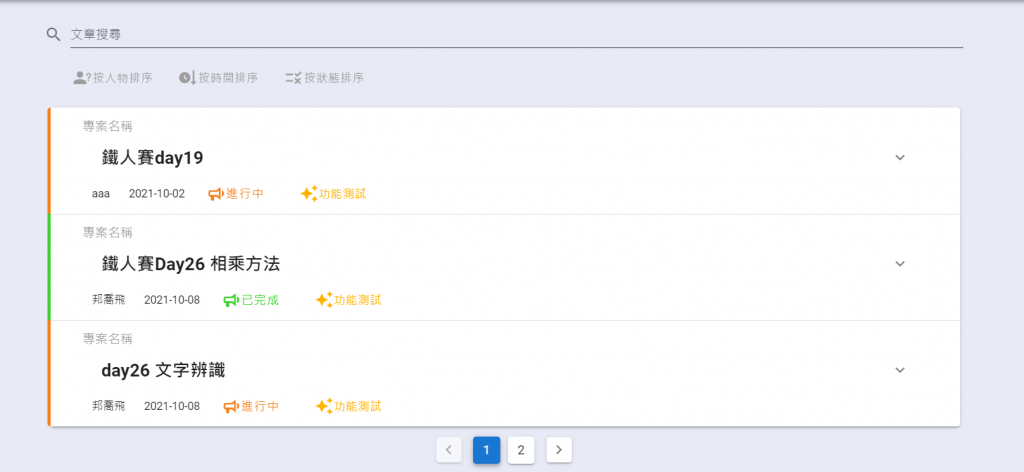The image size is (1024, 472).
Task: Go to page 2
Action: [521, 450]
